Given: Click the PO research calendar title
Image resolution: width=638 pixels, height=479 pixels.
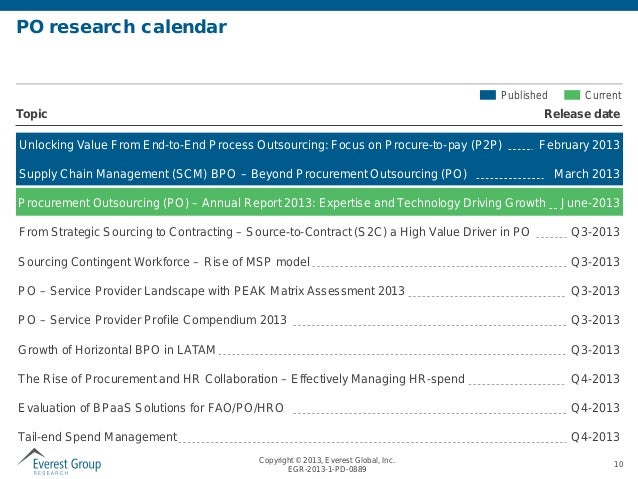Looking at the screenshot, I should tap(121, 26).
